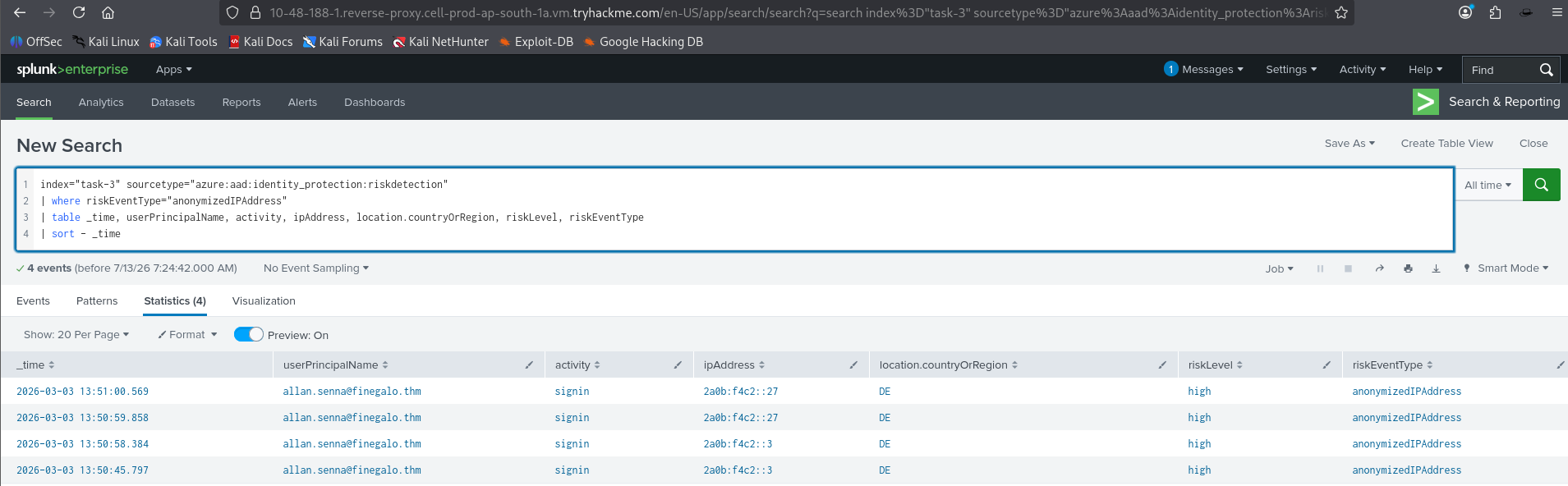This screenshot has width=1568, height=486.
Task: Click Create Table View button
Action: point(1446,143)
